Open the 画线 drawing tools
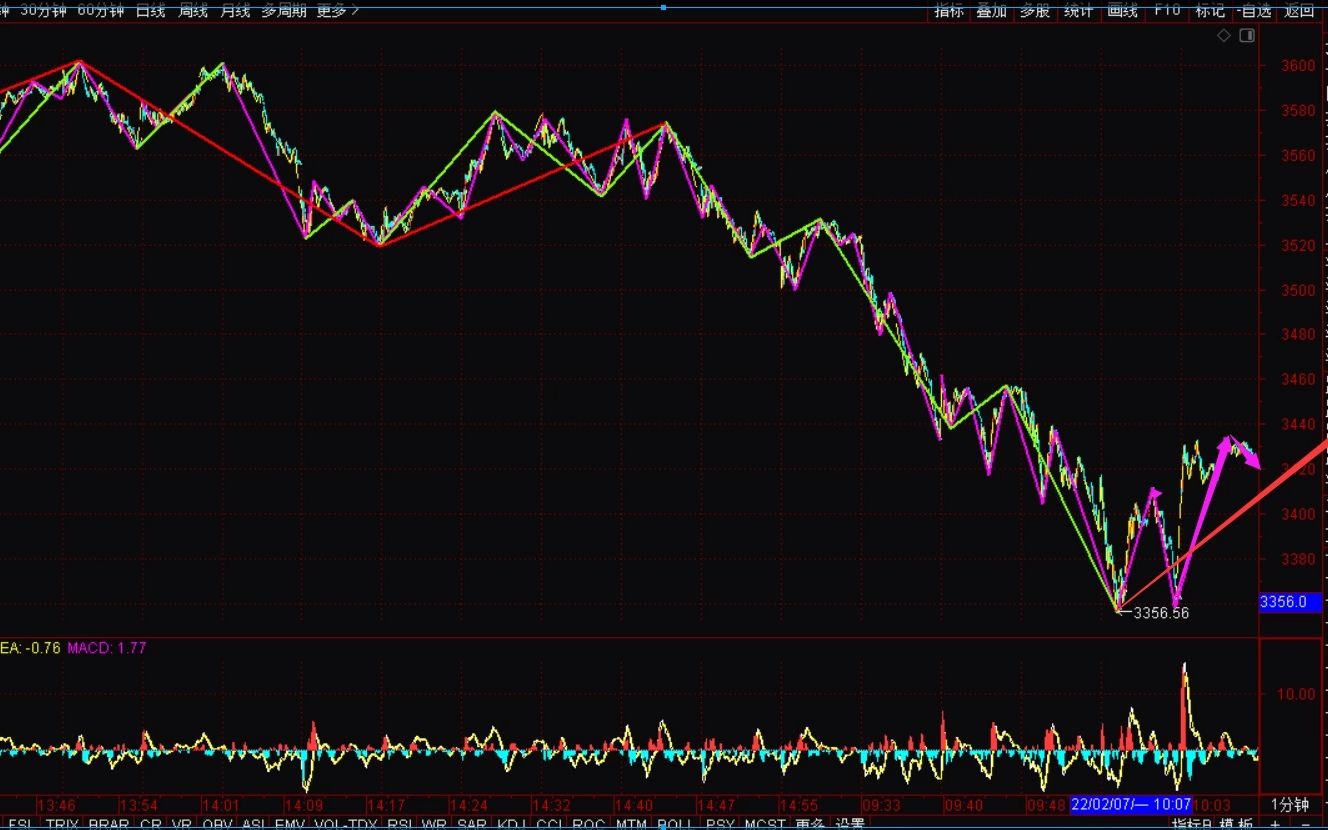The width and height of the screenshot is (1328, 830). click(1122, 10)
